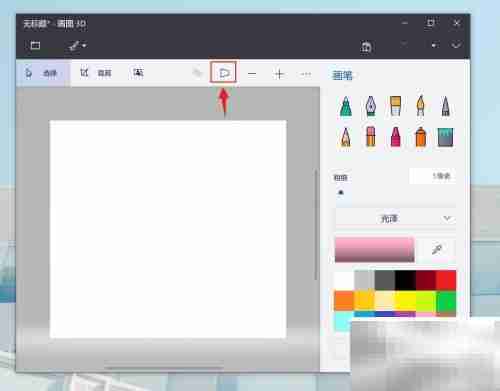The image size is (500, 391).
Task: Select the gray Pixel pen
Action: [445, 106]
